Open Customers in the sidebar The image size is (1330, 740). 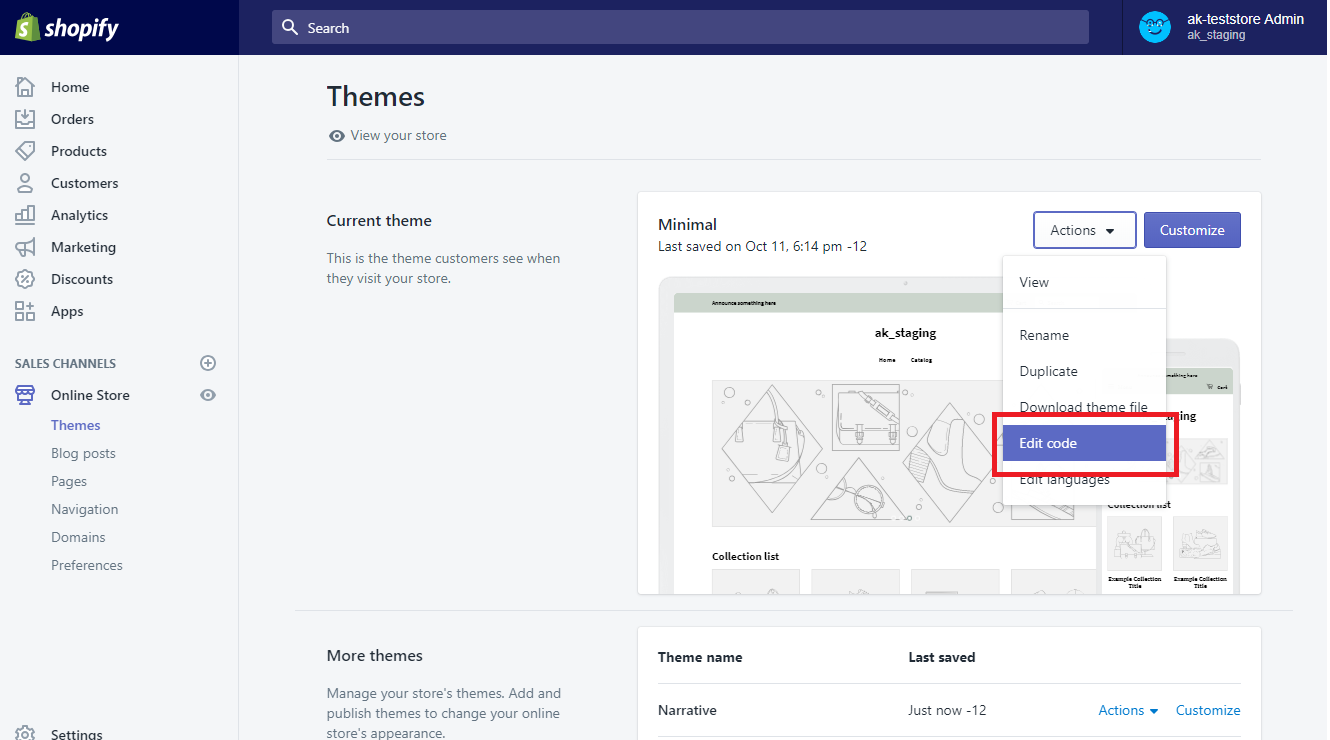coord(85,183)
